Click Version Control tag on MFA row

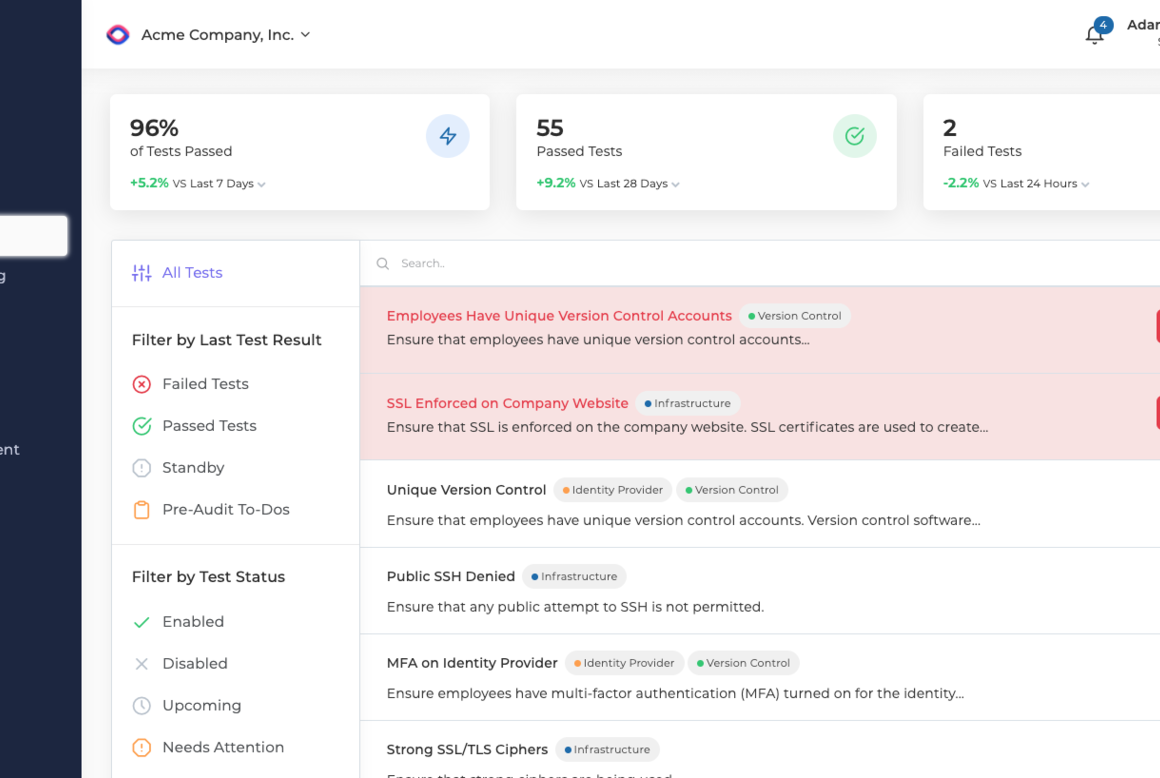click(743, 663)
